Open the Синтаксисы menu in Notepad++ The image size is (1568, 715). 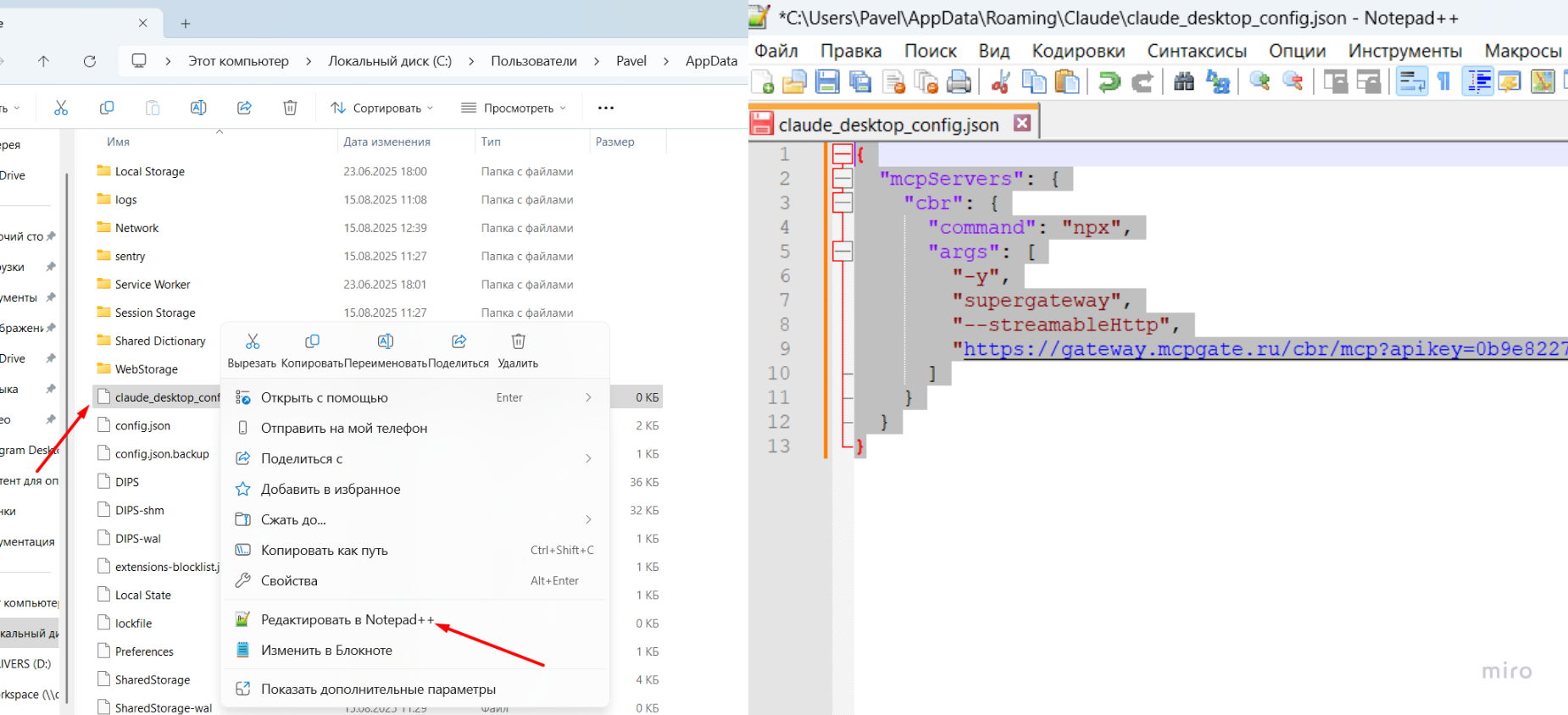point(1197,51)
